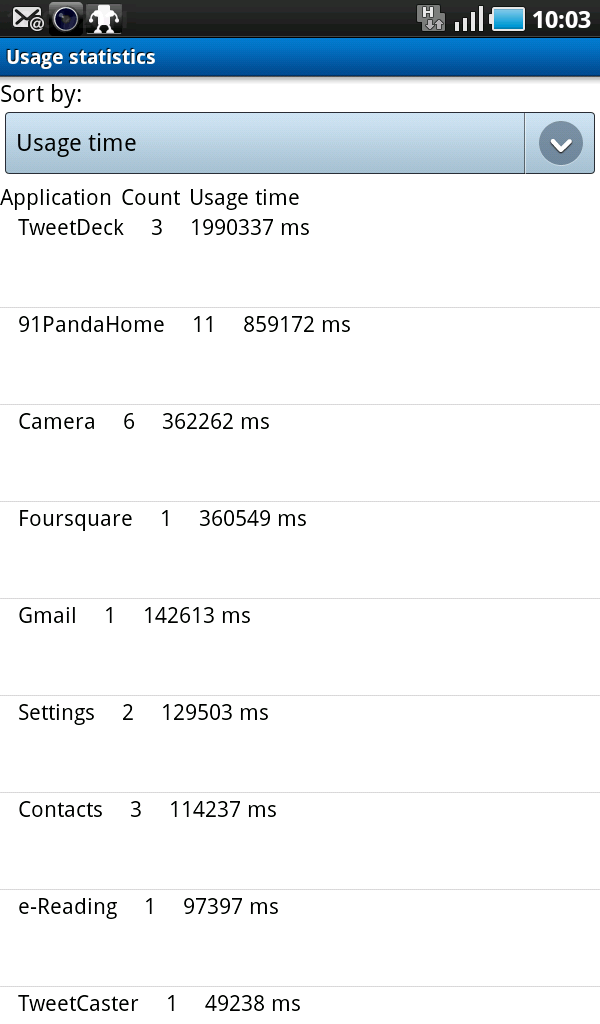
Task: Click the Application column header
Action: click(x=56, y=197)
